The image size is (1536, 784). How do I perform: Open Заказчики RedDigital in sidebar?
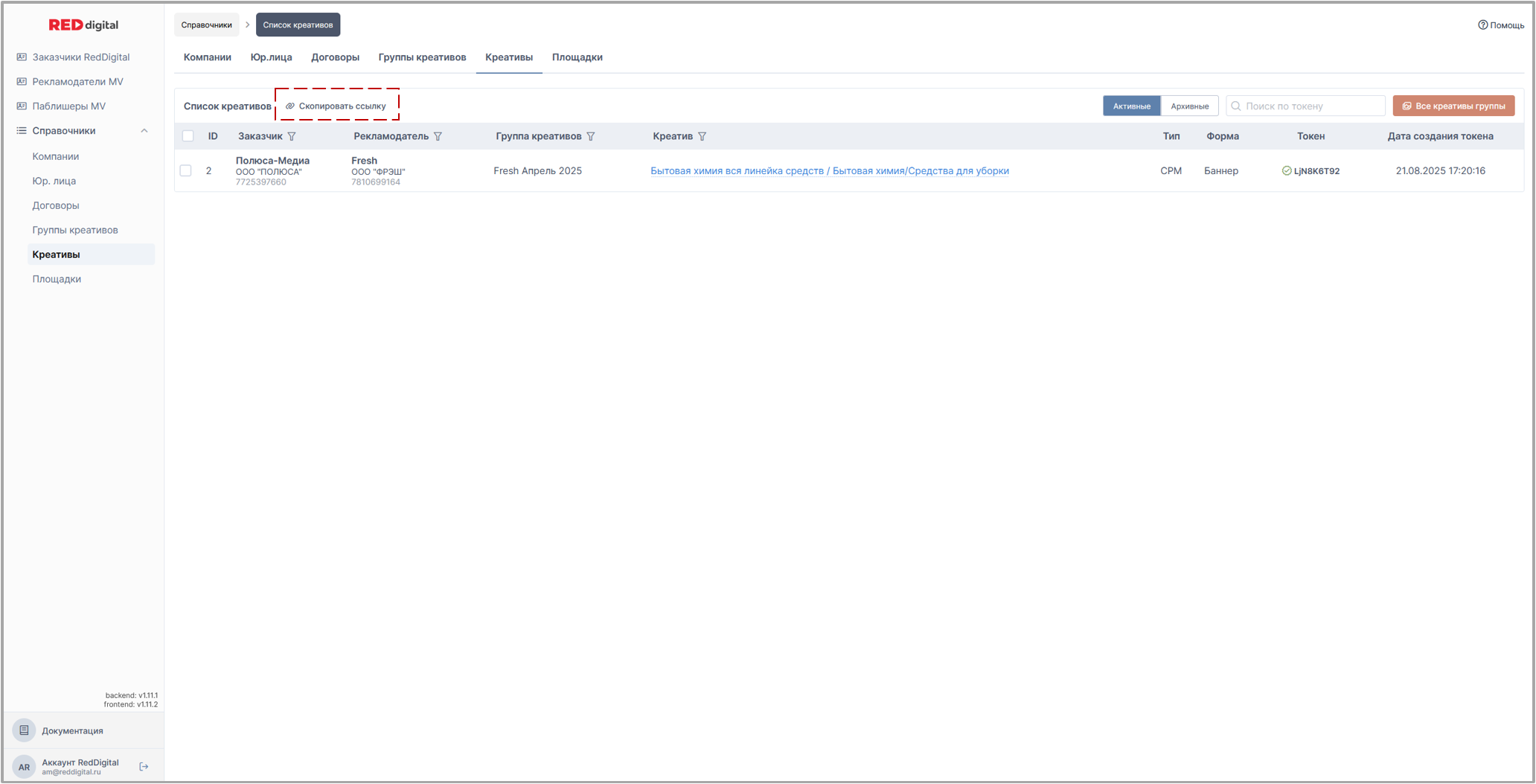click(x=80, y=57)
